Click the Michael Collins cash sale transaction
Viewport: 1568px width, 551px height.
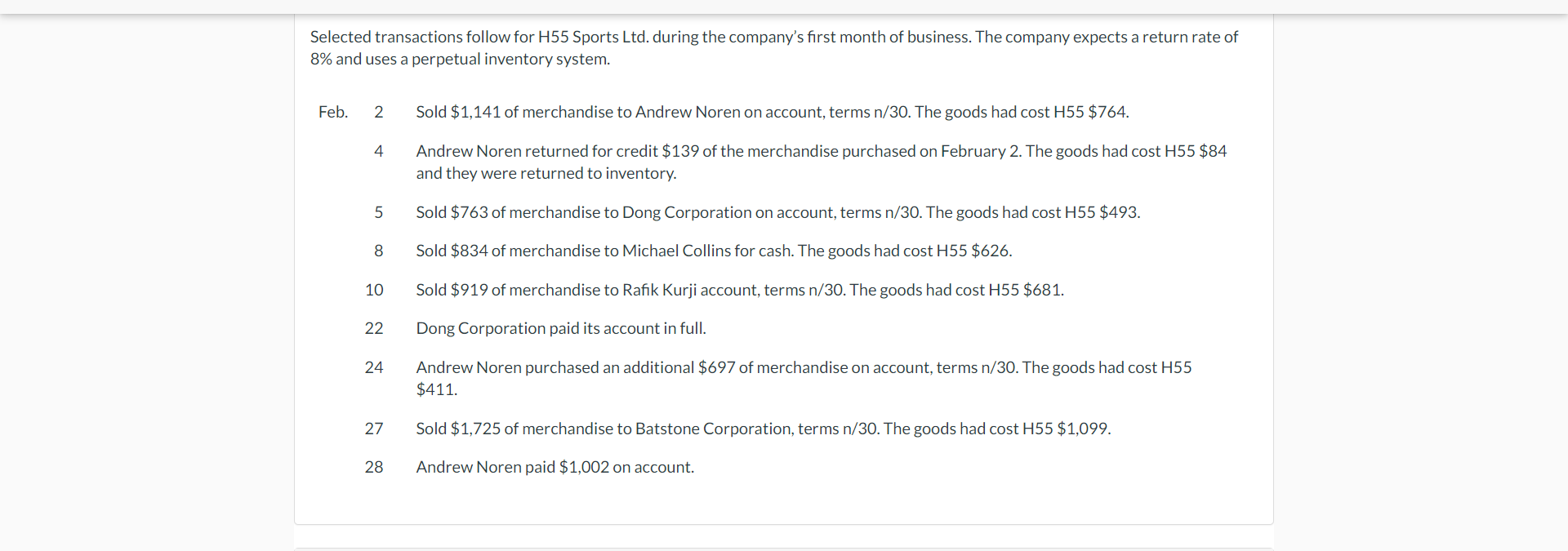click(714, 251)
